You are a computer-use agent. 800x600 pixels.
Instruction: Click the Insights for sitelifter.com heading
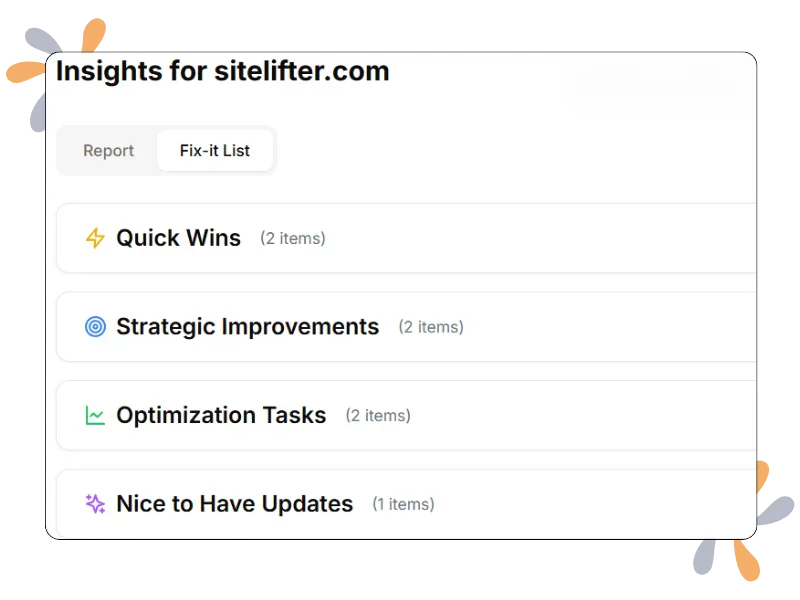tap(224, 71)
